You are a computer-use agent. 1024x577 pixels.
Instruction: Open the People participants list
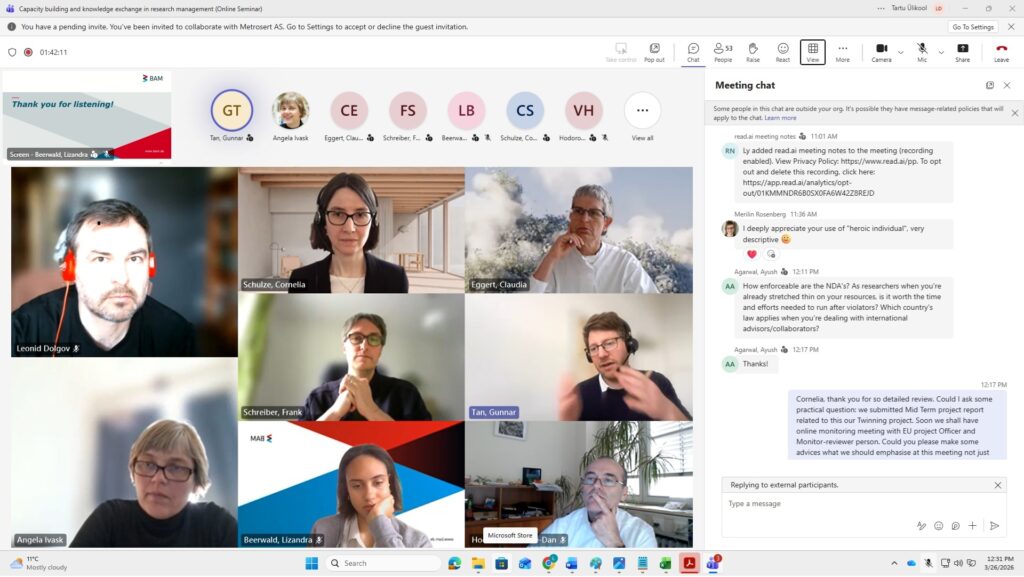pyautogui.click(x=722, y=52)
